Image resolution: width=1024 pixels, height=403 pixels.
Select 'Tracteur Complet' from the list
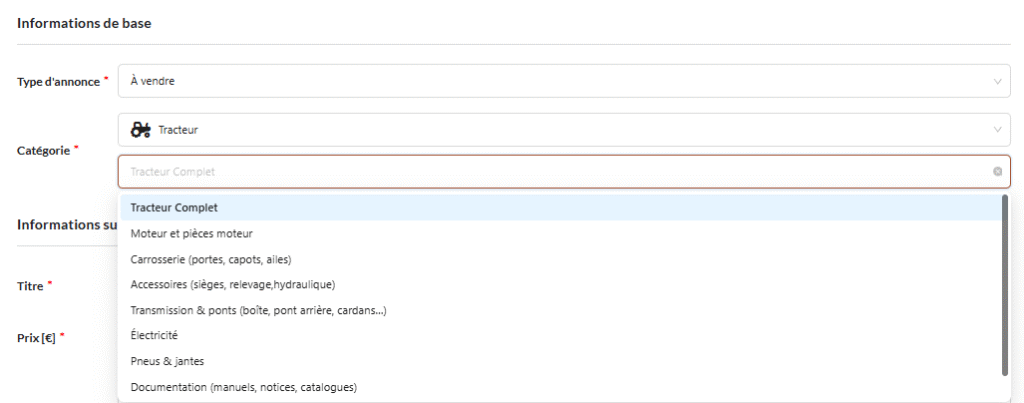(x=175, y=208)
